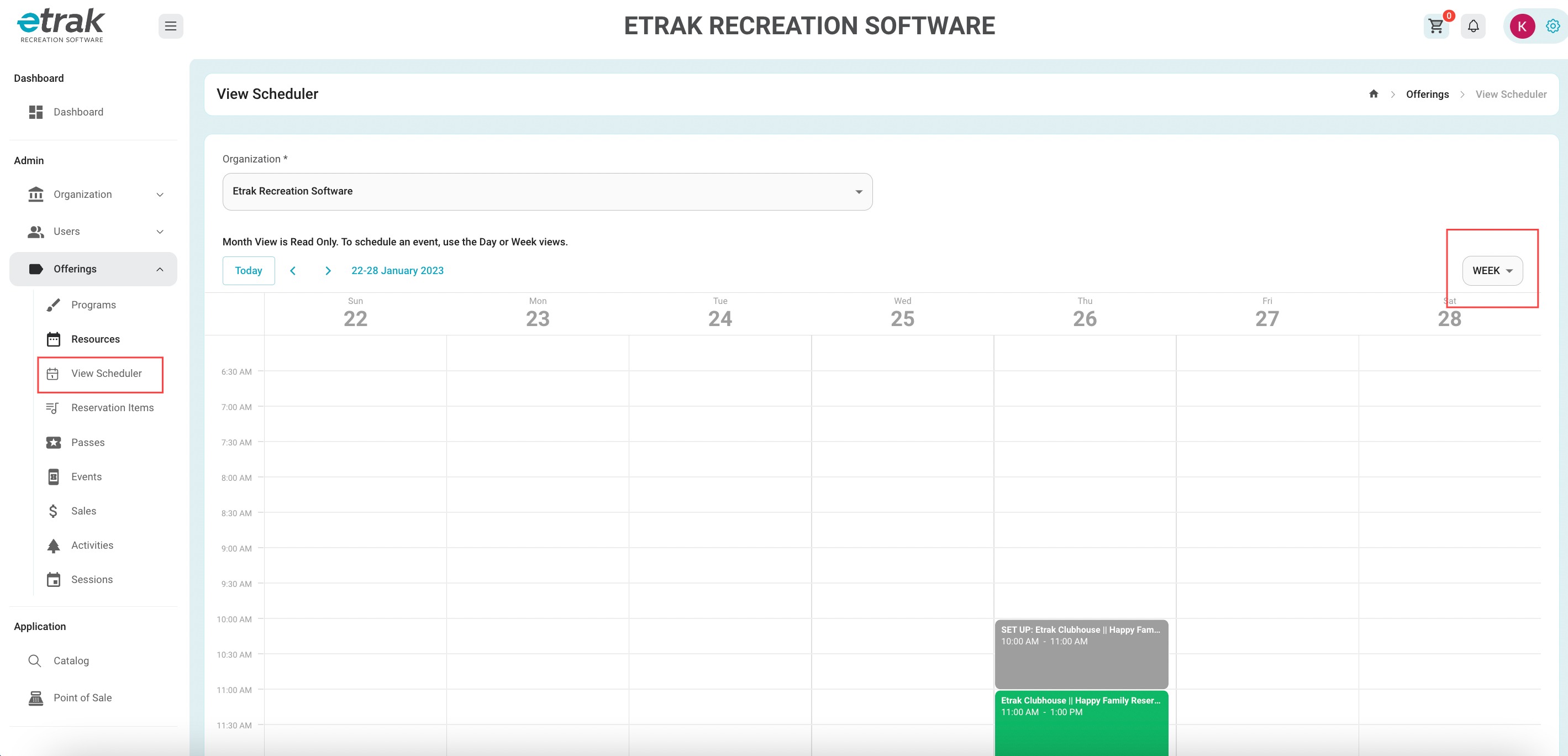Expand the Organization submenu chevron
The image size is (1568, 756).
(160, 195)
